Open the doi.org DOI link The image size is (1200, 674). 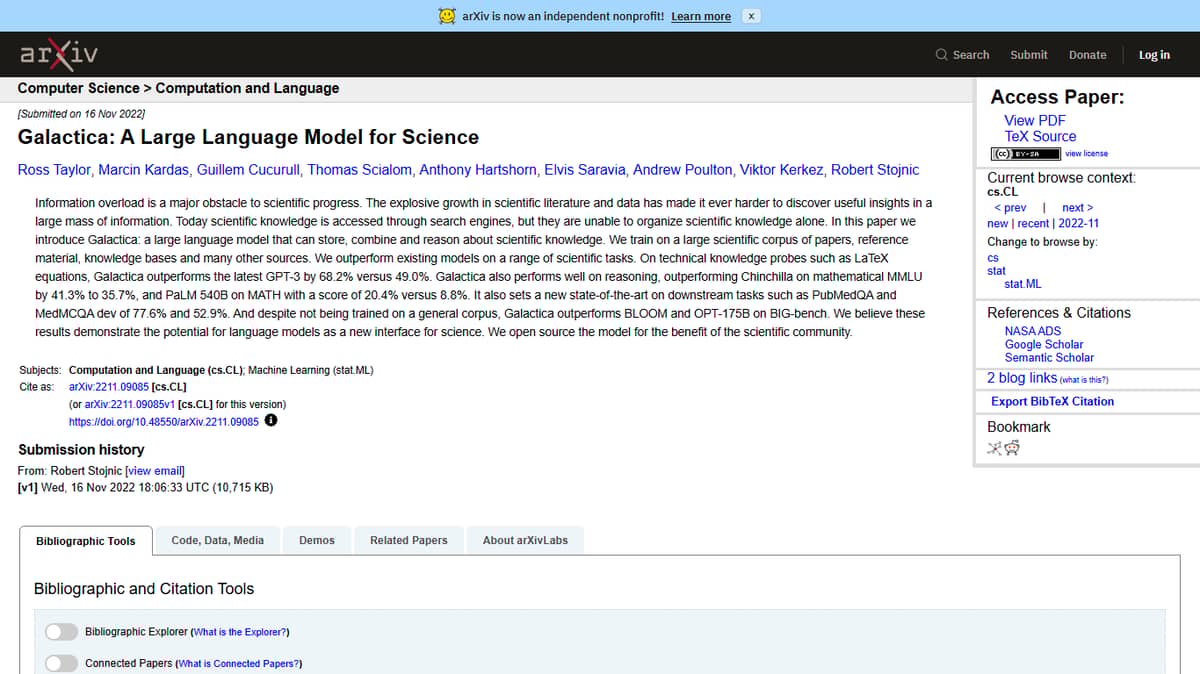click(x=164, y=422)
